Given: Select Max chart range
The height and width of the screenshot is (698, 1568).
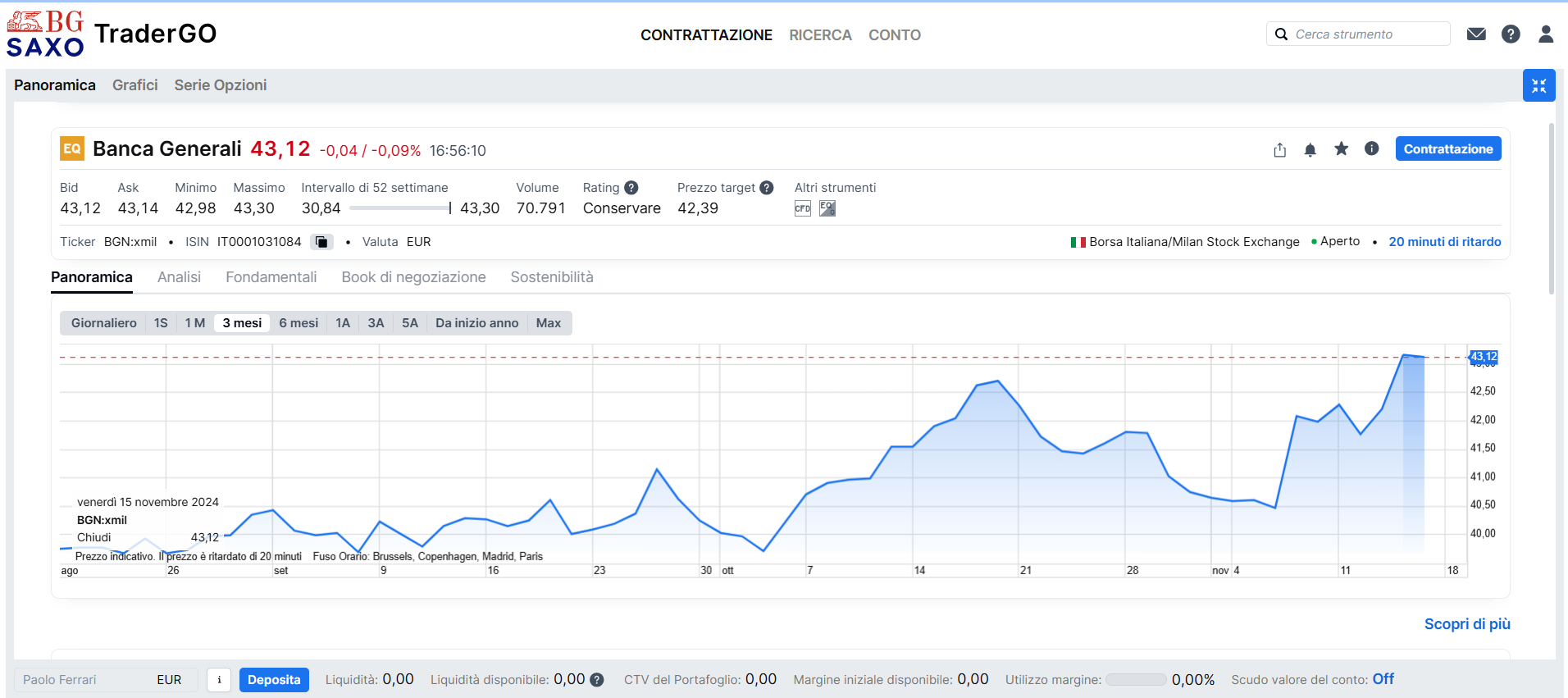Looking at the screenshot, I should pos(549,323).
